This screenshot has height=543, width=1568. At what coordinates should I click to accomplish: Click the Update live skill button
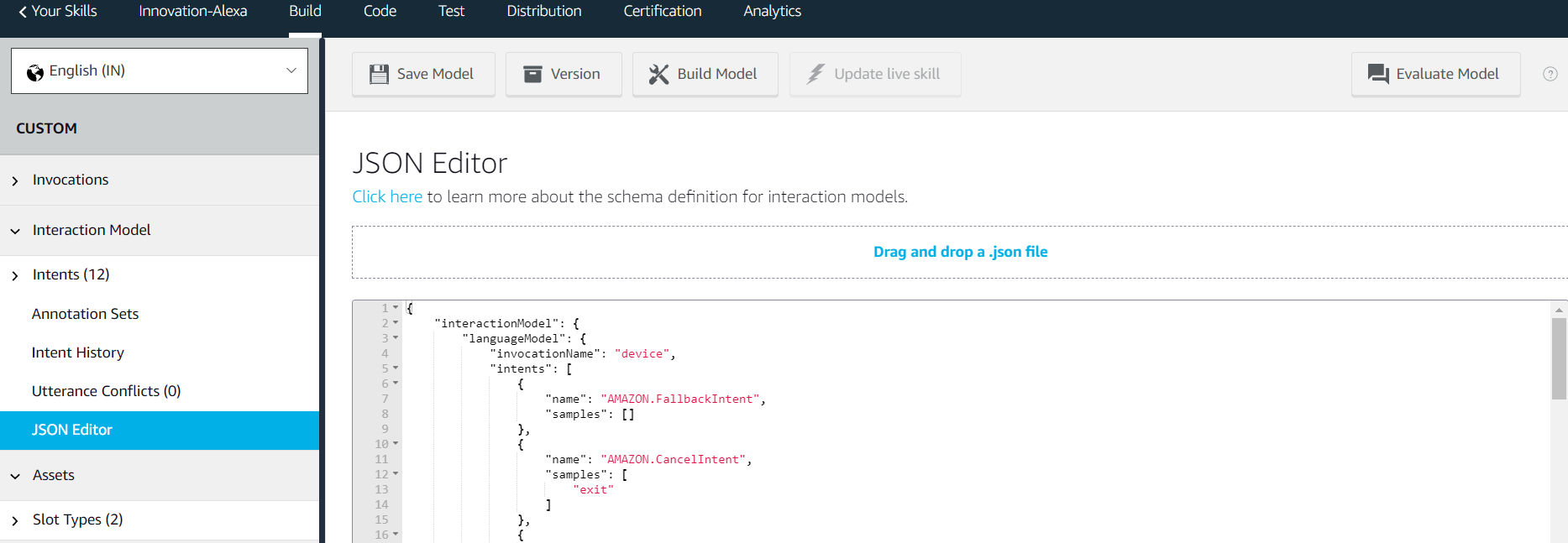[x=875, y=74]
